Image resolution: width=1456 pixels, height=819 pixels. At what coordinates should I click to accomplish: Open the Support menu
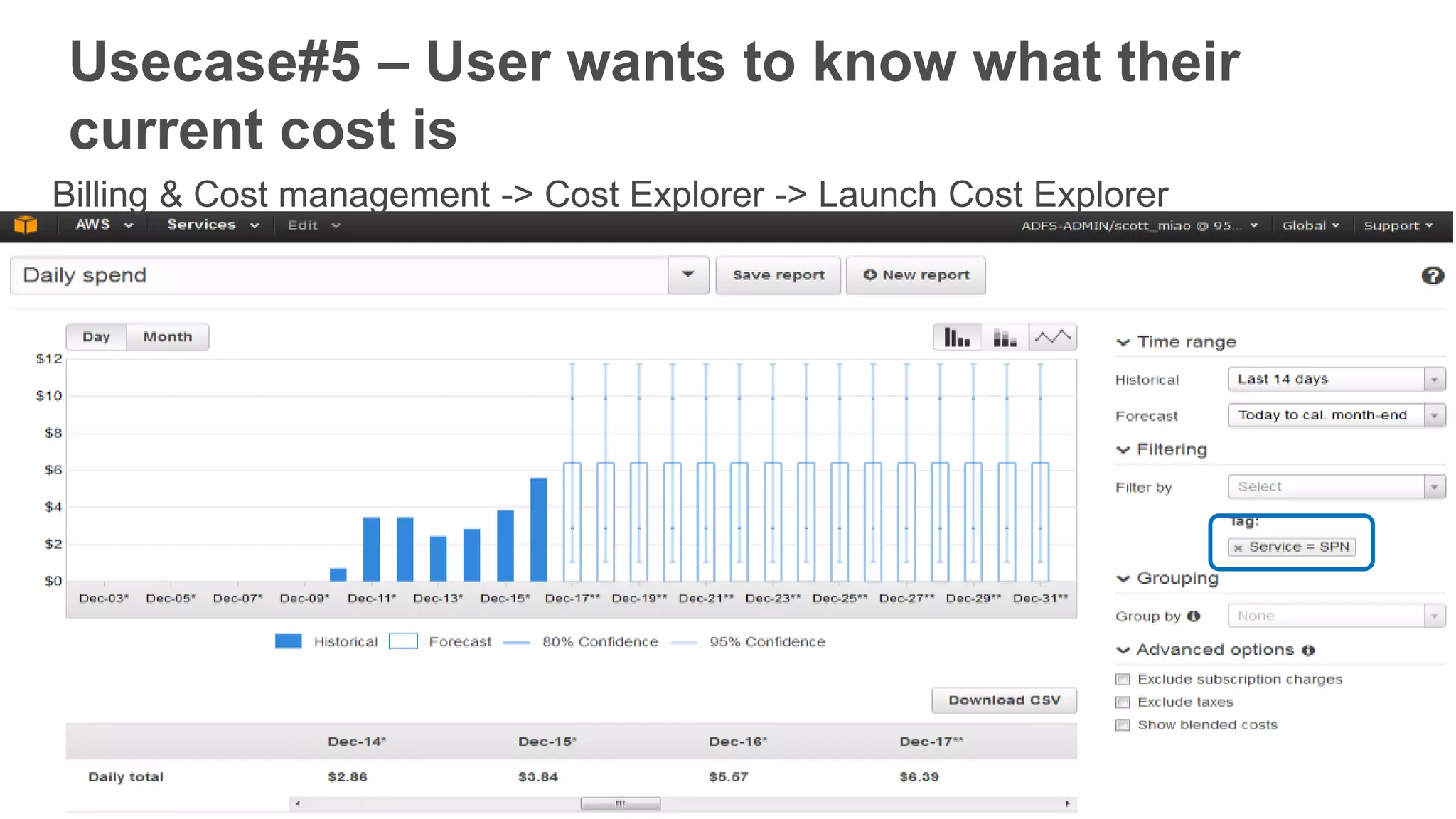pyautogui.click(x=1398, y=225)
